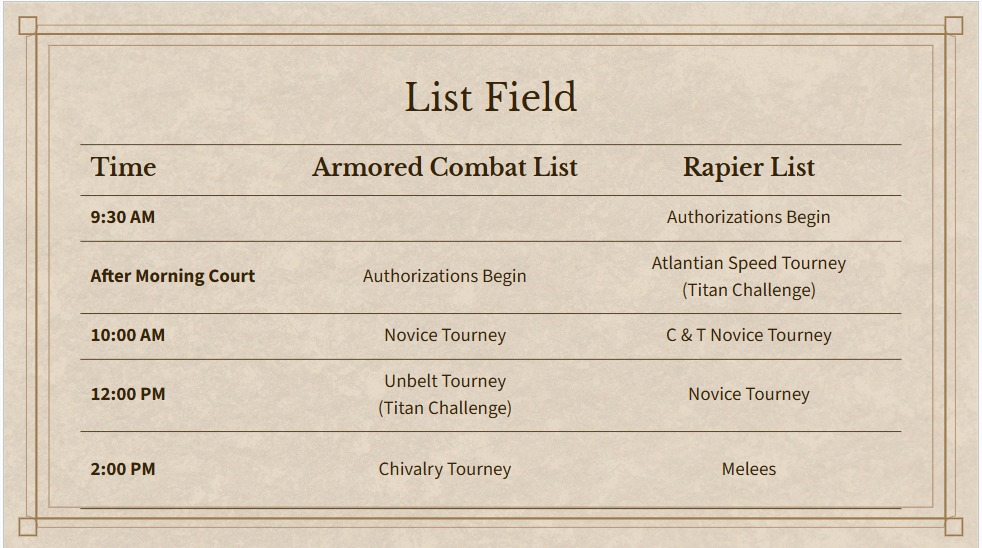Select the Armored Combat List header
Viewport: 982px width, 548px height.
click(445, 167)
